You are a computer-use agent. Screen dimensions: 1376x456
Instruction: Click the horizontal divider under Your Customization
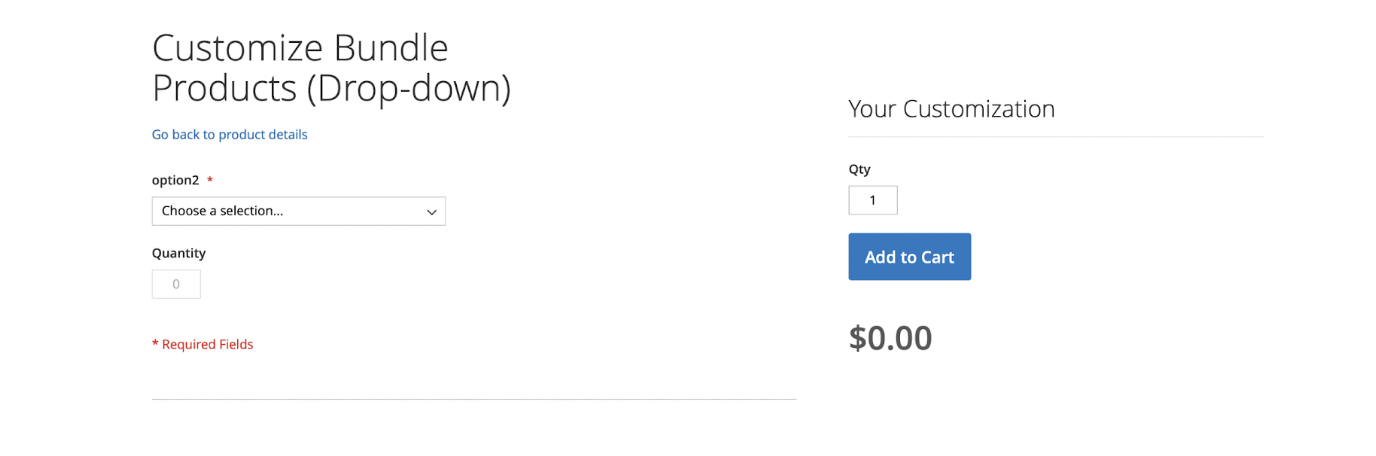click(1056, 136)
